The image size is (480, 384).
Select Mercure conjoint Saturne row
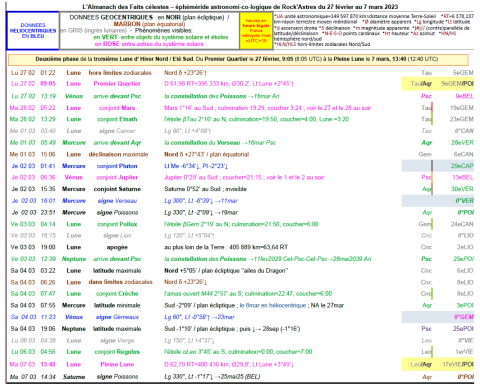[x=241, y=189]
